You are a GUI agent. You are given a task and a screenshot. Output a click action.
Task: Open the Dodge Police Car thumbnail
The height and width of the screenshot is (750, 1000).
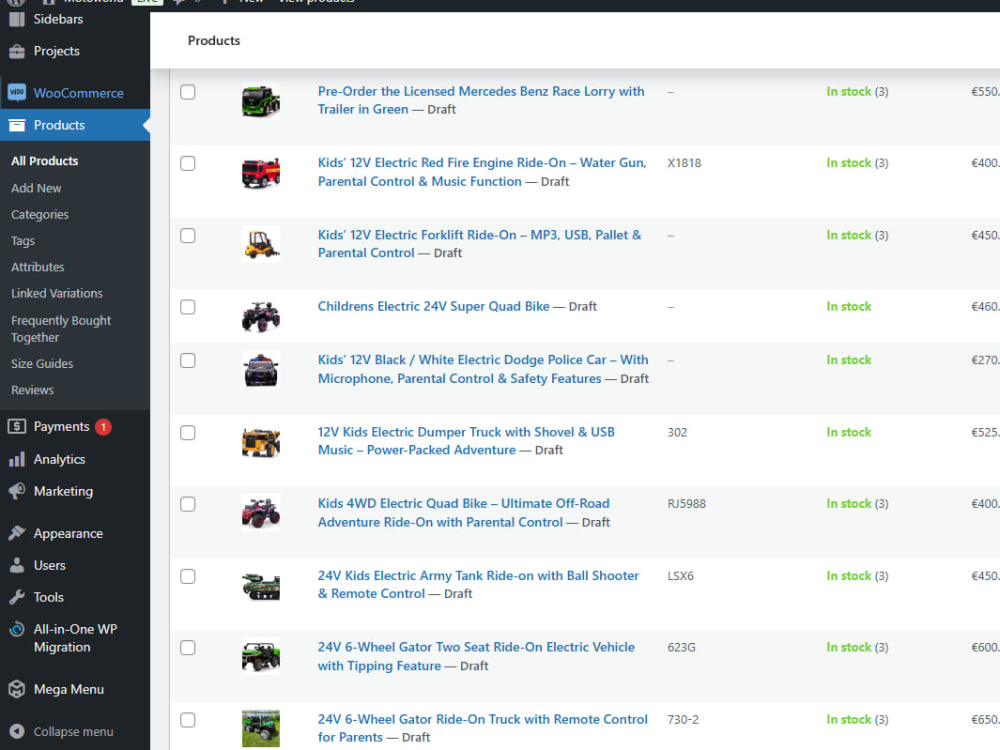point(261,370)
